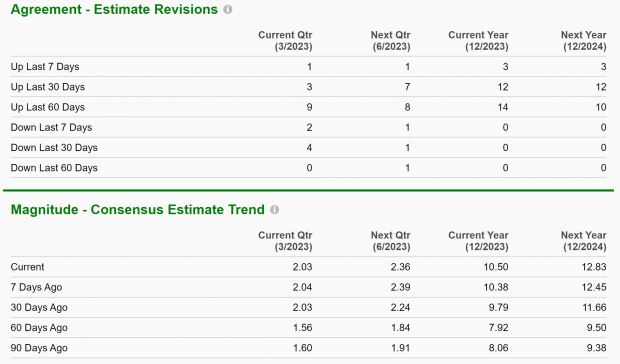620x364 pixels.
Task: Click Current Year (12/2023) header in Magnitude table
Action: point(478,241)
